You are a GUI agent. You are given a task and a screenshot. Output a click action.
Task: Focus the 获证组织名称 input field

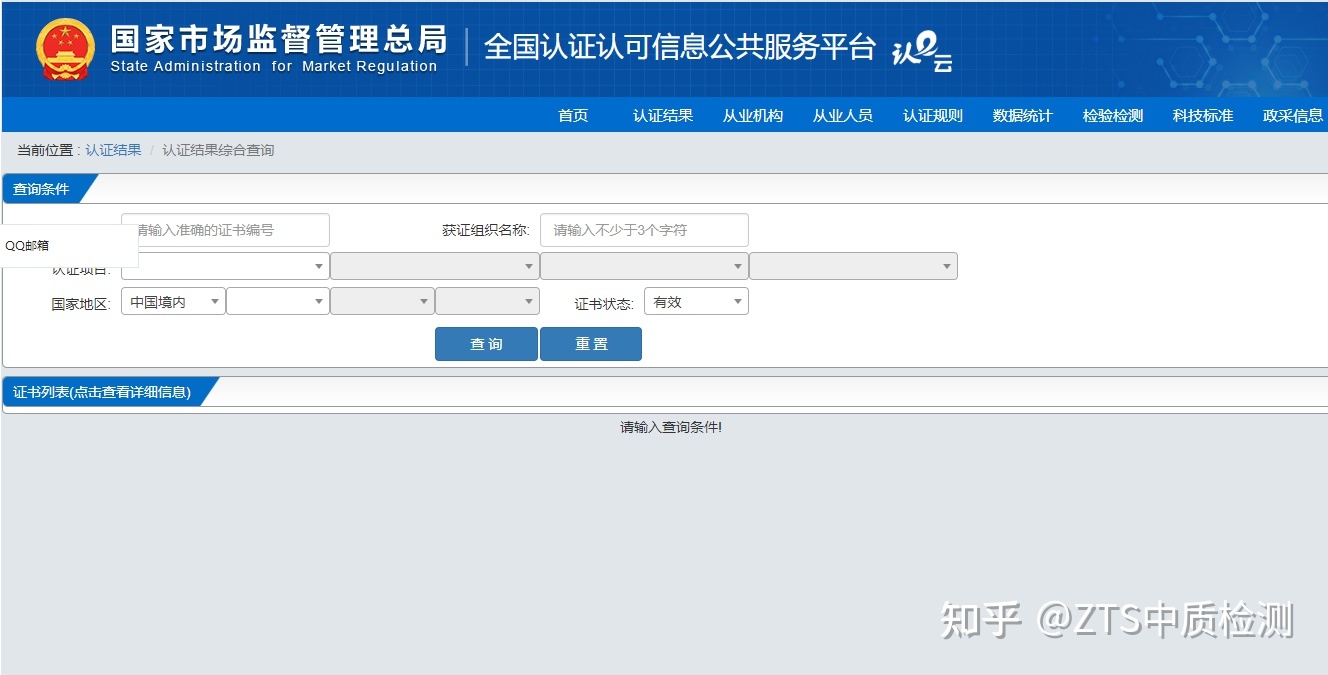(x=644, y=230)
